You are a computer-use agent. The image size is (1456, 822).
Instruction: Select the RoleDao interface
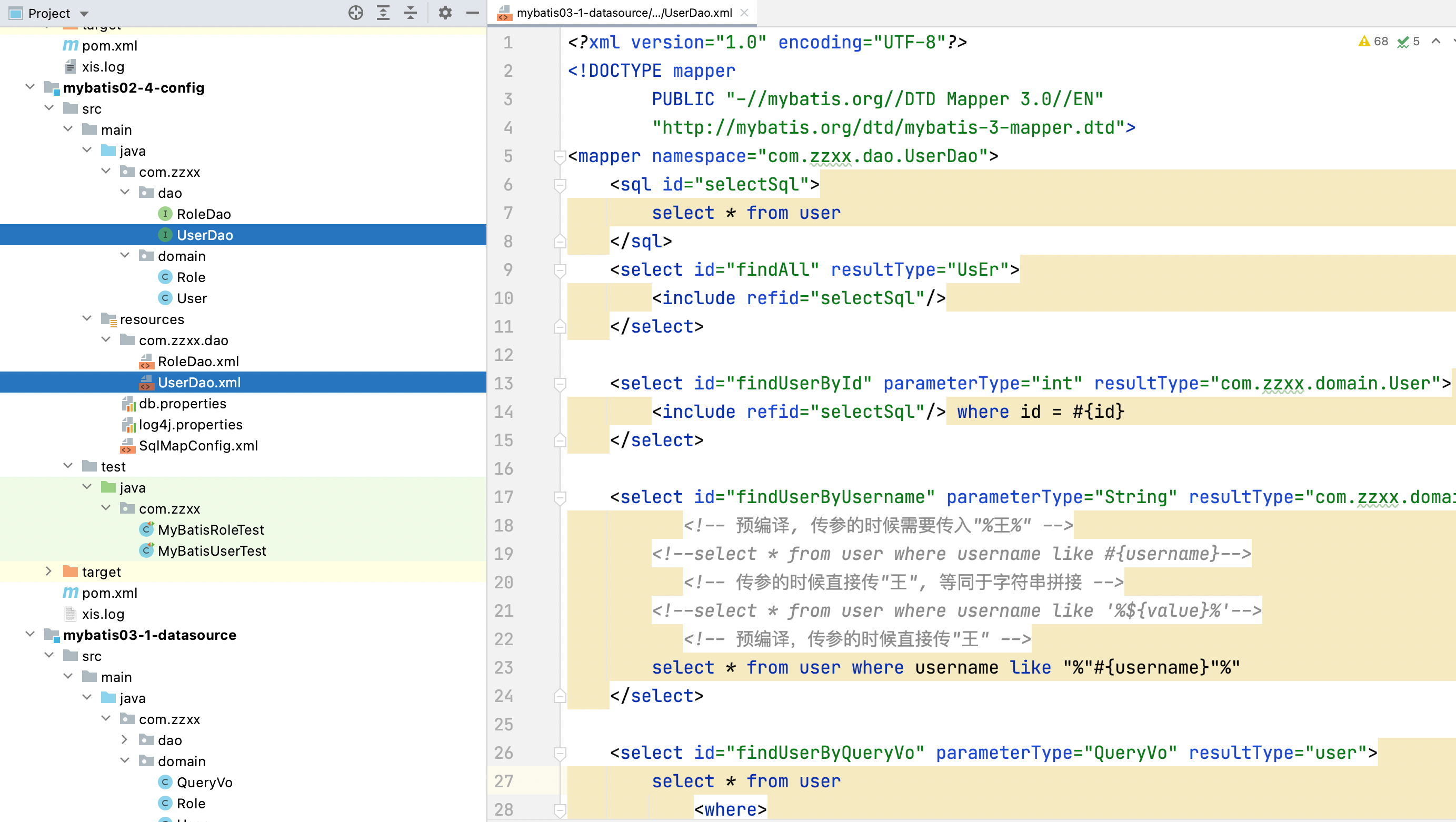coord(204,214)
